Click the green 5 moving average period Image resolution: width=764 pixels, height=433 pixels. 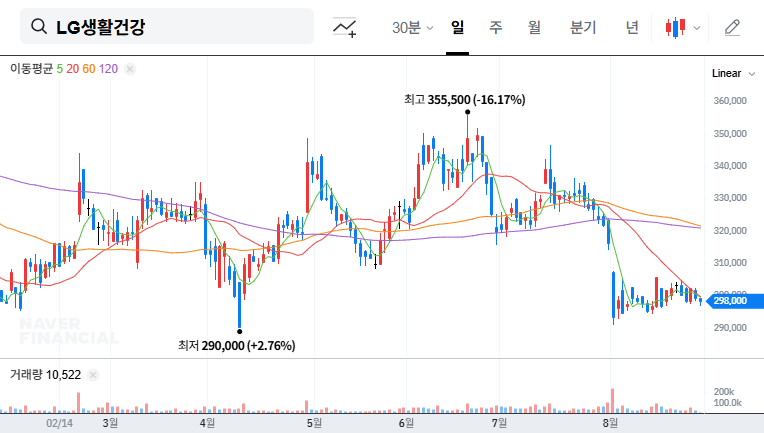(59, 69)
